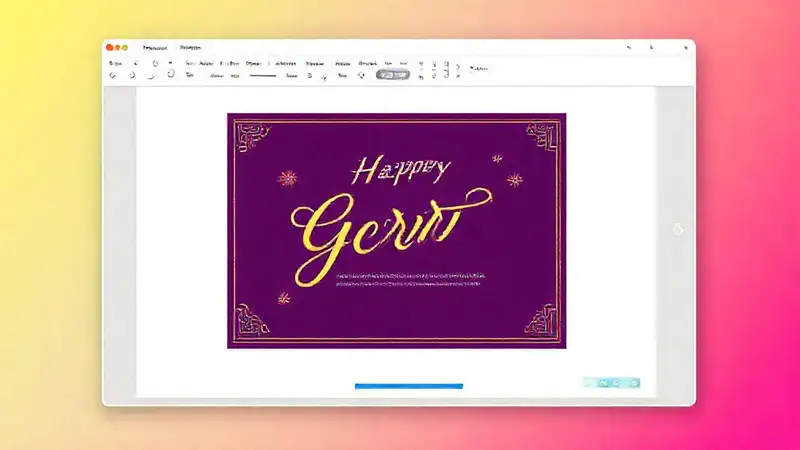Screen dimensions: 800x450
Task: Click the blue horizontal scrollbar below the canvas
Action: 408,385
